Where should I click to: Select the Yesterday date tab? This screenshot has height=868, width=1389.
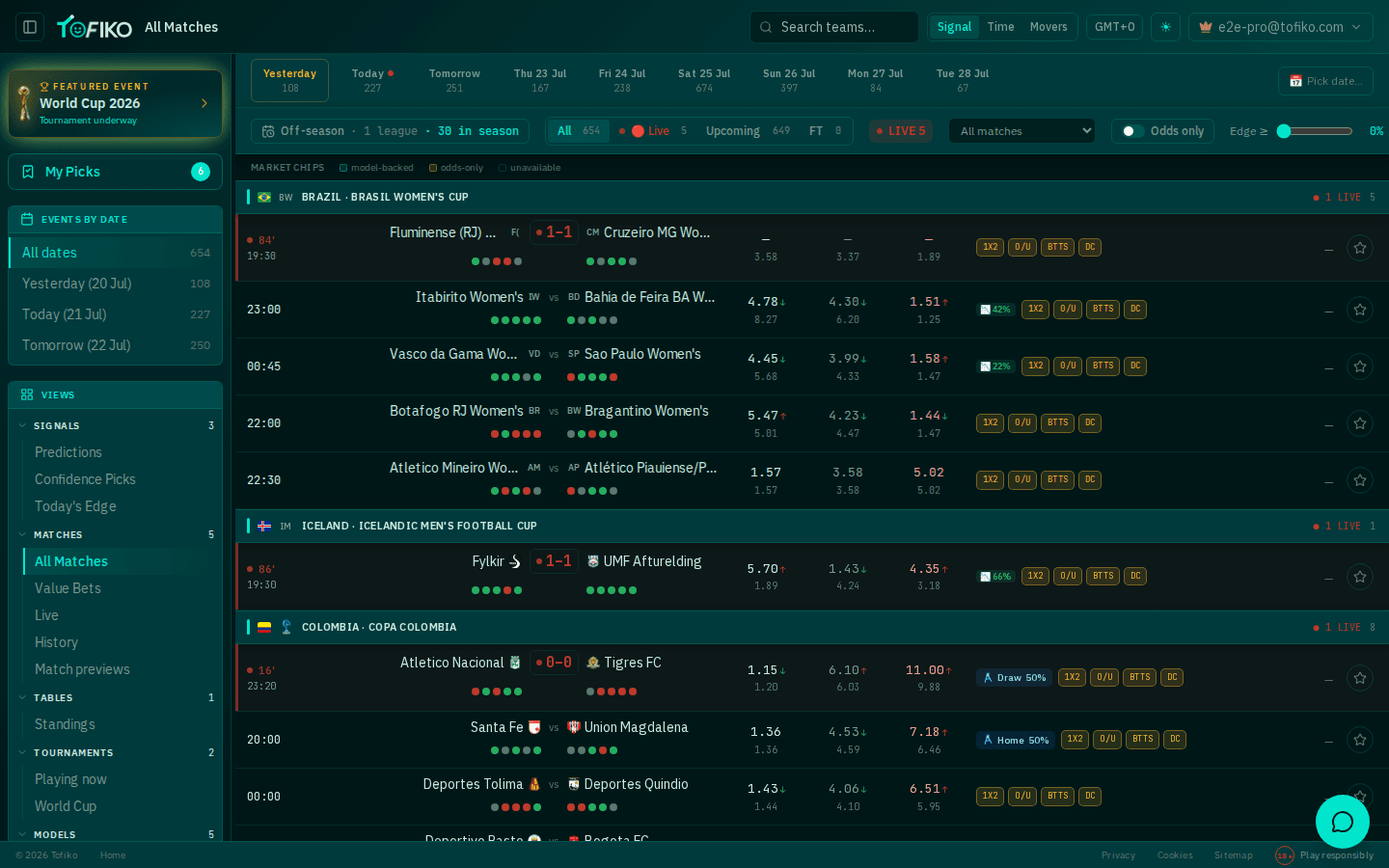[289, 80]
